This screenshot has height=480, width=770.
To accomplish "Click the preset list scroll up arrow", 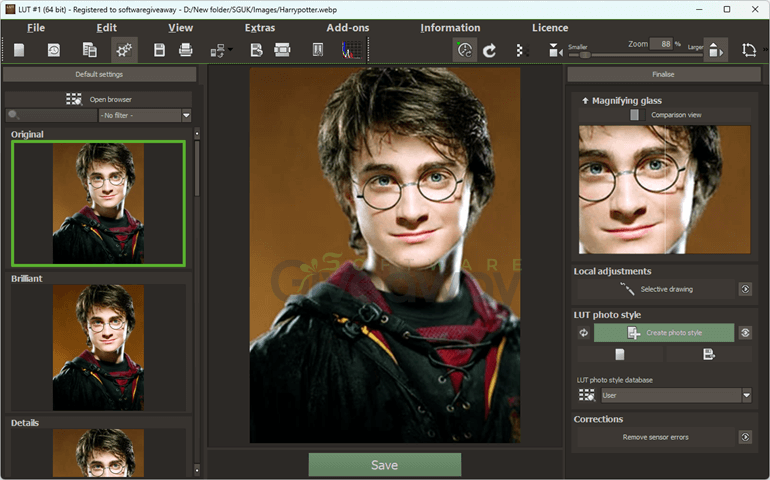I will pos(197,134).
